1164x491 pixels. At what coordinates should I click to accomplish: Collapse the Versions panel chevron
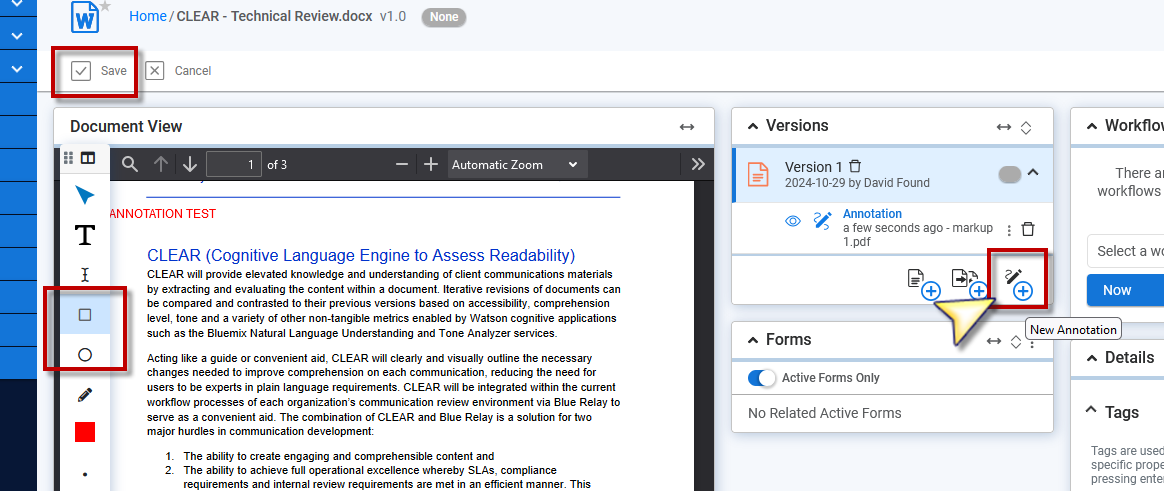coord(753,126)
